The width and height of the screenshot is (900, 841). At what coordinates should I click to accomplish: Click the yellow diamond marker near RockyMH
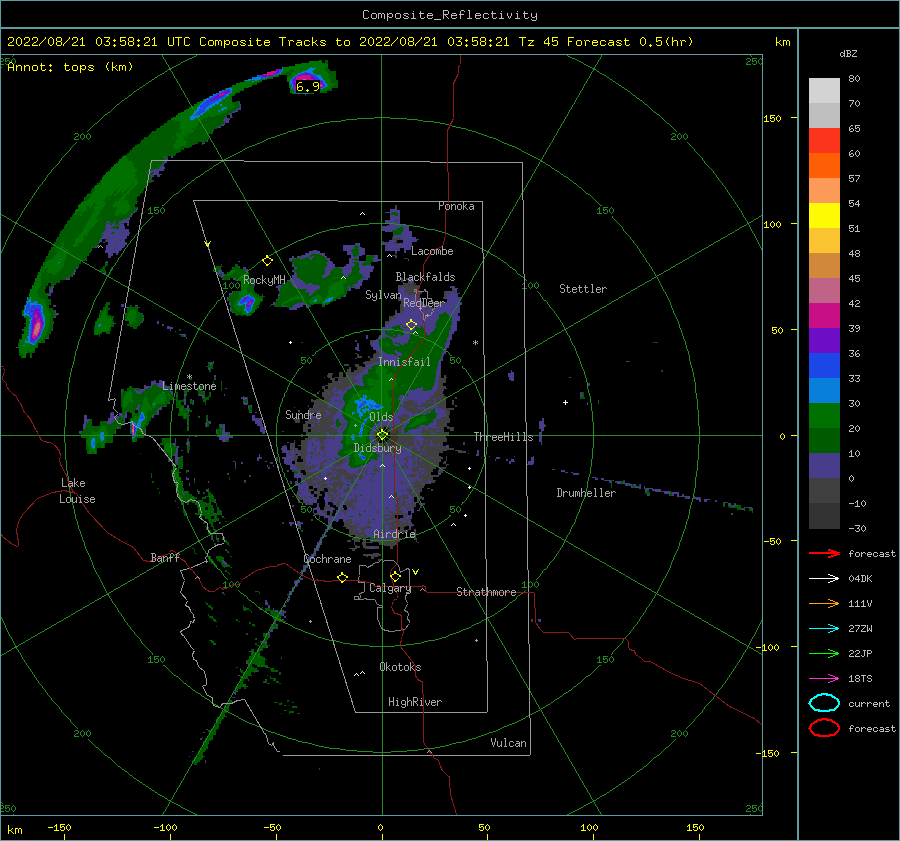coord(267,261)
